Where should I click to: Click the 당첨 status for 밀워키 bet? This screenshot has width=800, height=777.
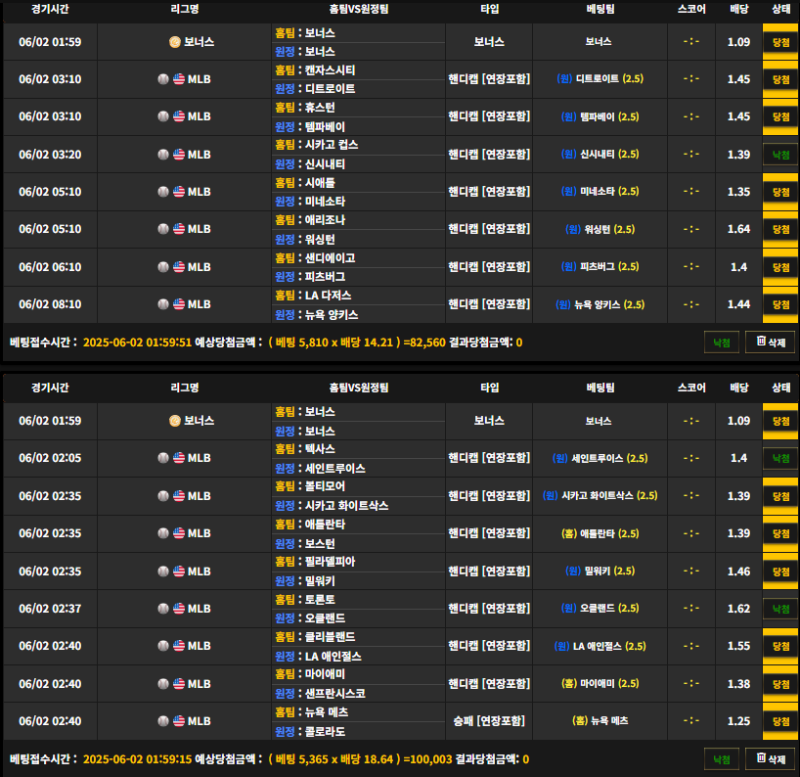pos(781,572)
